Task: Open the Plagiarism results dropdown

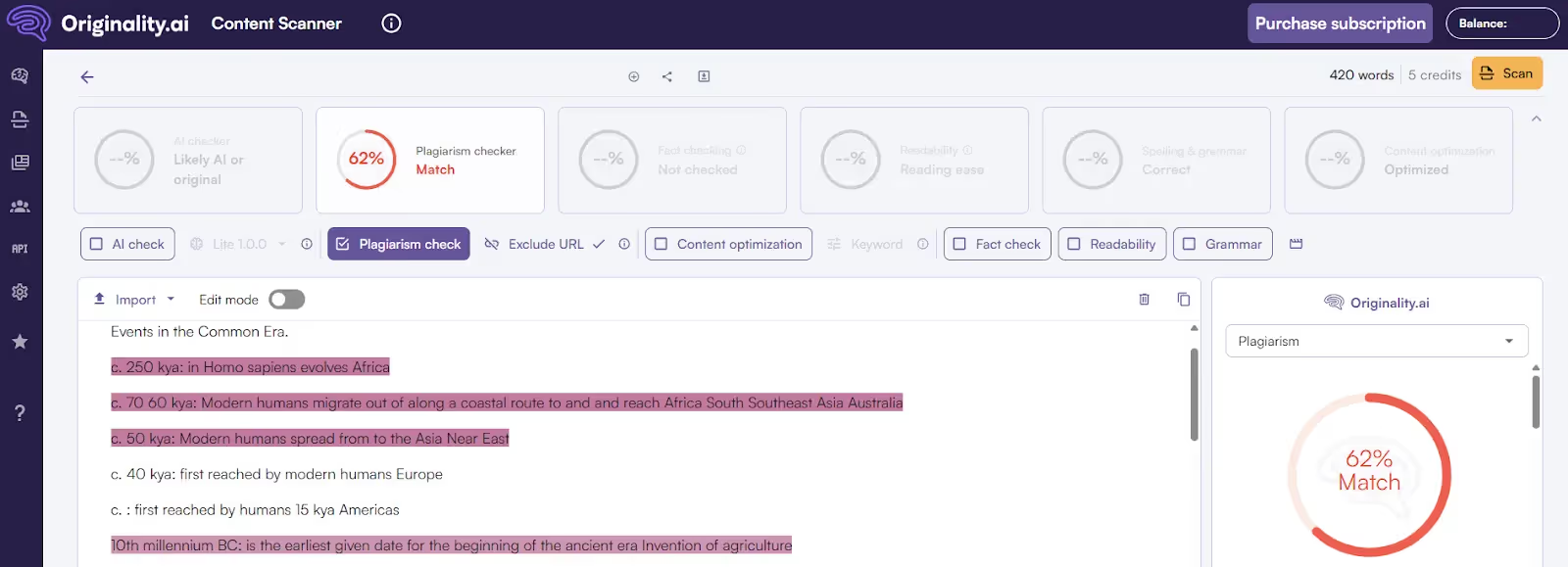Action: click(x=1376, y=341)
